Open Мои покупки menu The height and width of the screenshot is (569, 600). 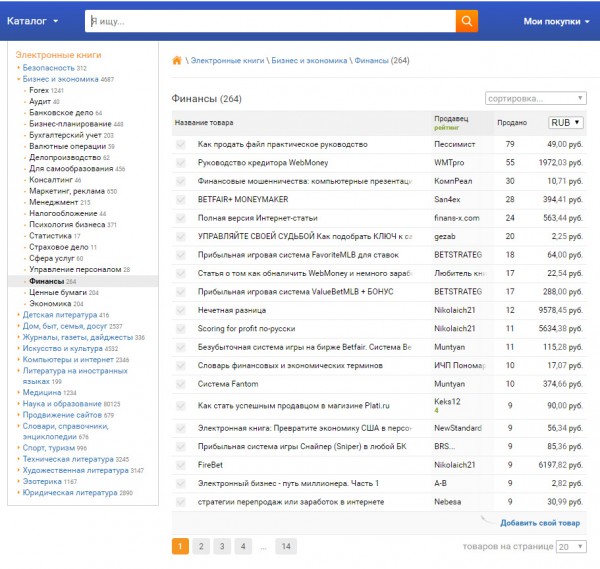click(556, 21)
